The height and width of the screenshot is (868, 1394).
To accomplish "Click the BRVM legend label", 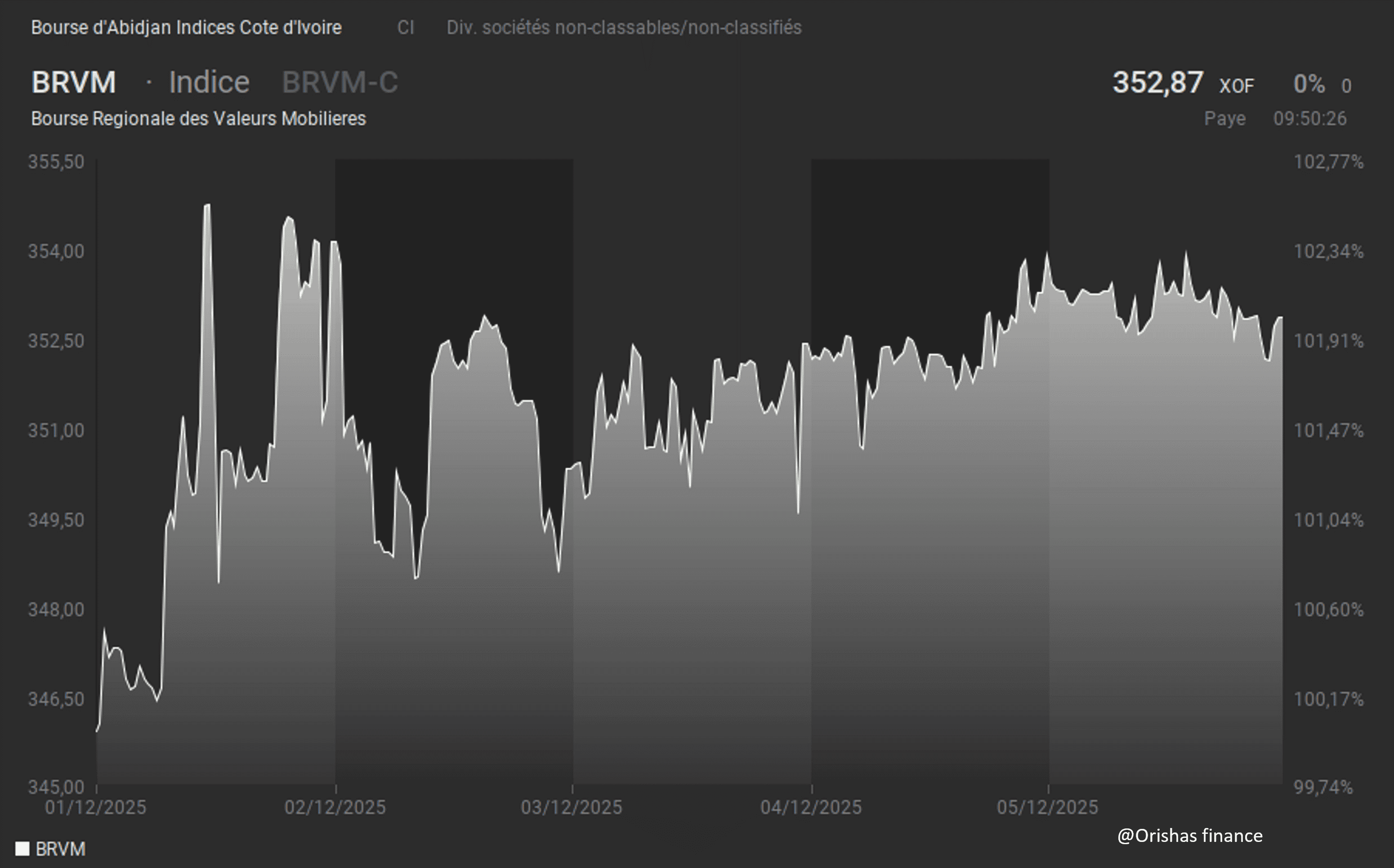I will tap(60, 849).
